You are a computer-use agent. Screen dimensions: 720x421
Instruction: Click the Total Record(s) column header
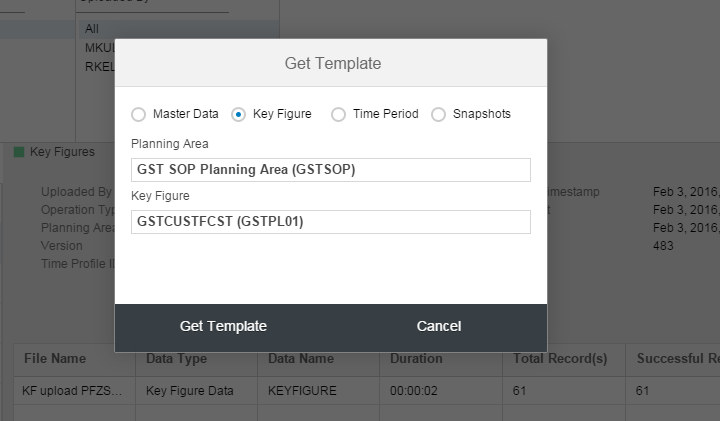pos(564,359)
